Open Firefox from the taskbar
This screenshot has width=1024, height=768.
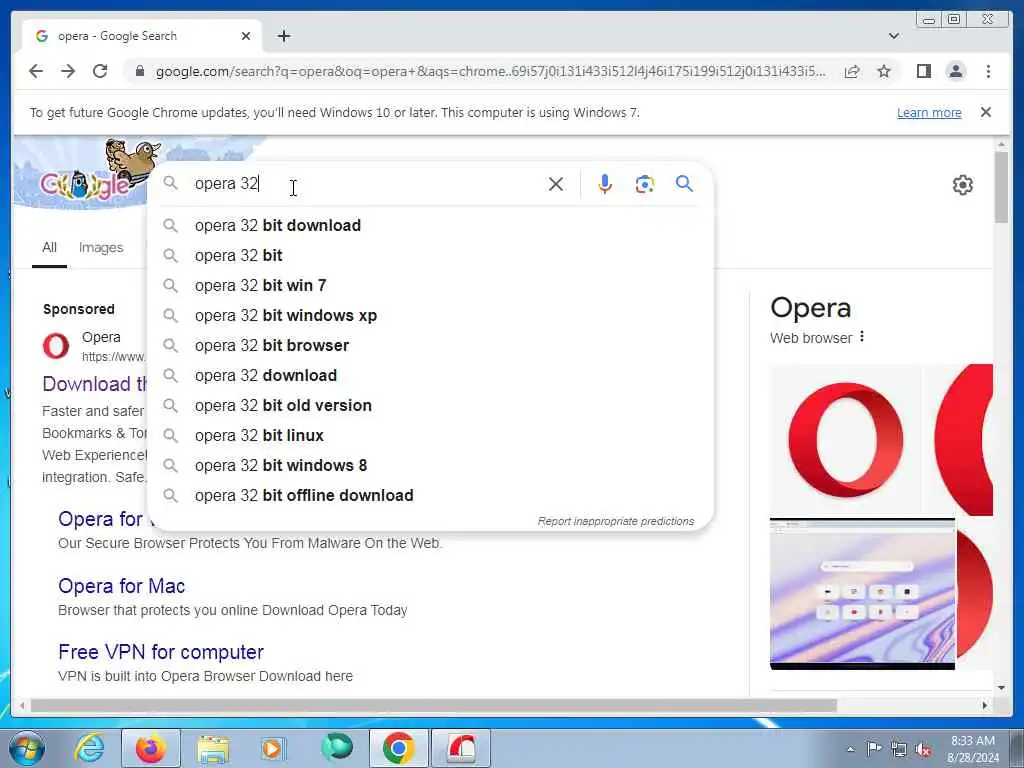coord(151,748)
